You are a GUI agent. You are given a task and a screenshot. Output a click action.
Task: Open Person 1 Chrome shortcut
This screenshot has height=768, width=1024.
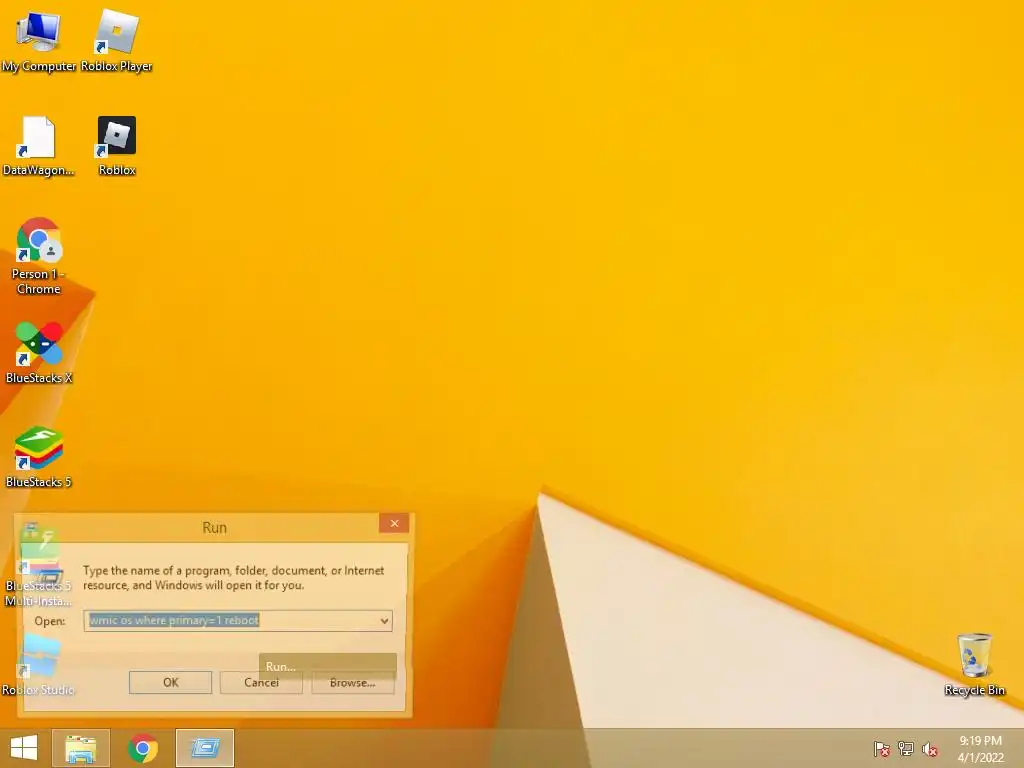pos(39,256)
